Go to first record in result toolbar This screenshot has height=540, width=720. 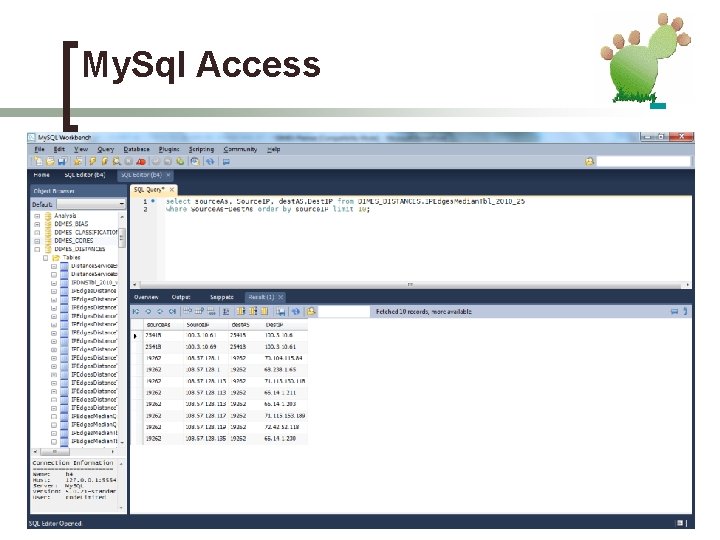(x=136, y=312)
